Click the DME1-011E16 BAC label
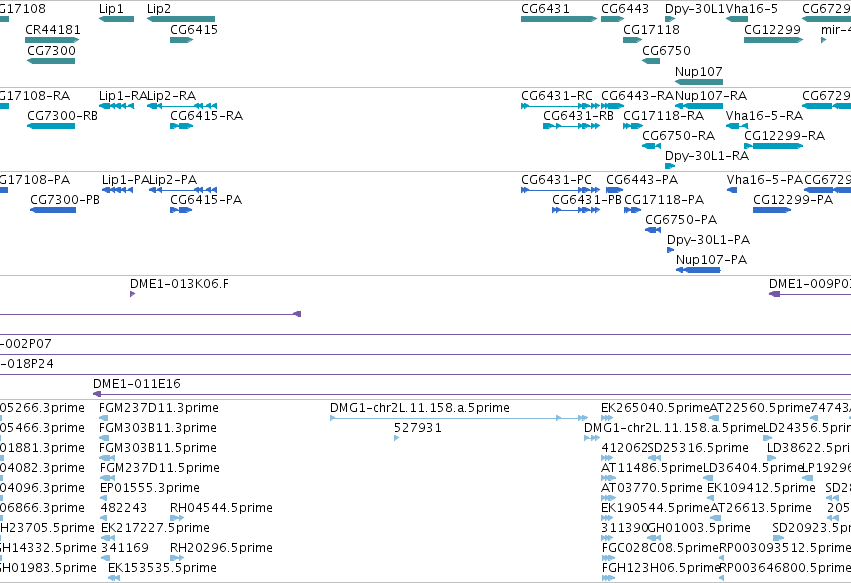This screenshot has height=583, width=851. point(137,384)
